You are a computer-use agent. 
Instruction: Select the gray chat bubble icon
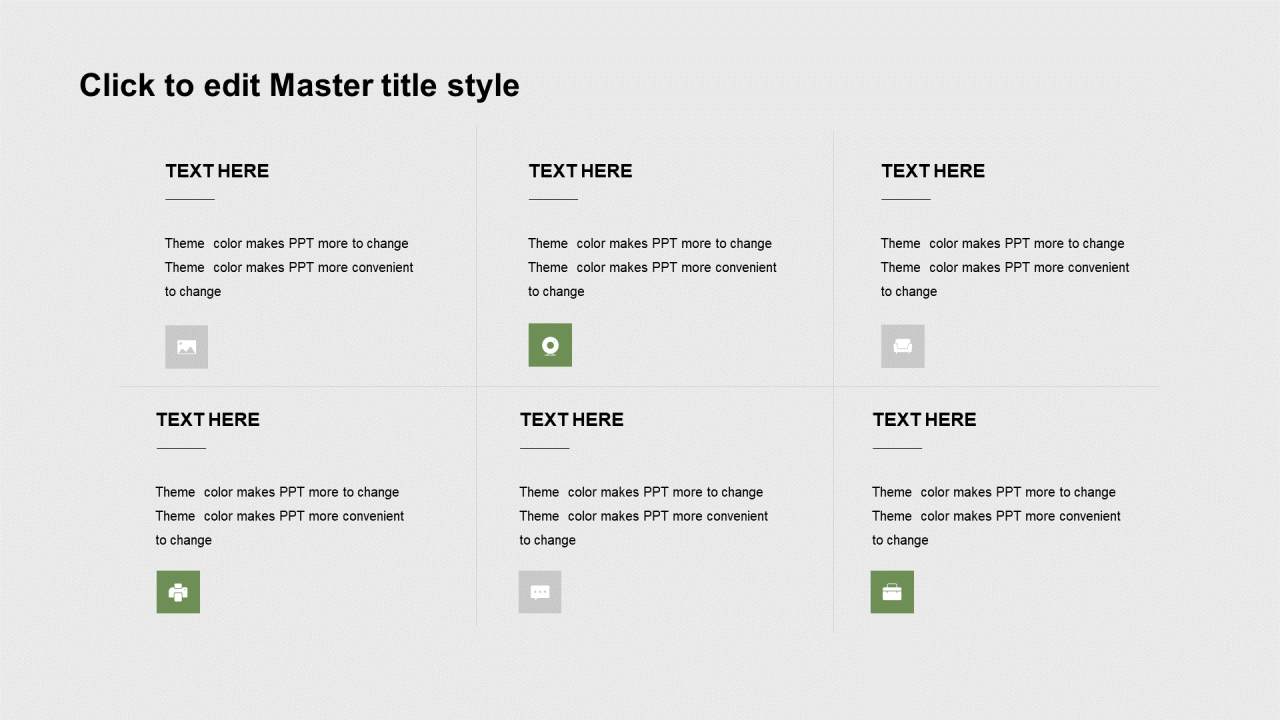(540, 592)
